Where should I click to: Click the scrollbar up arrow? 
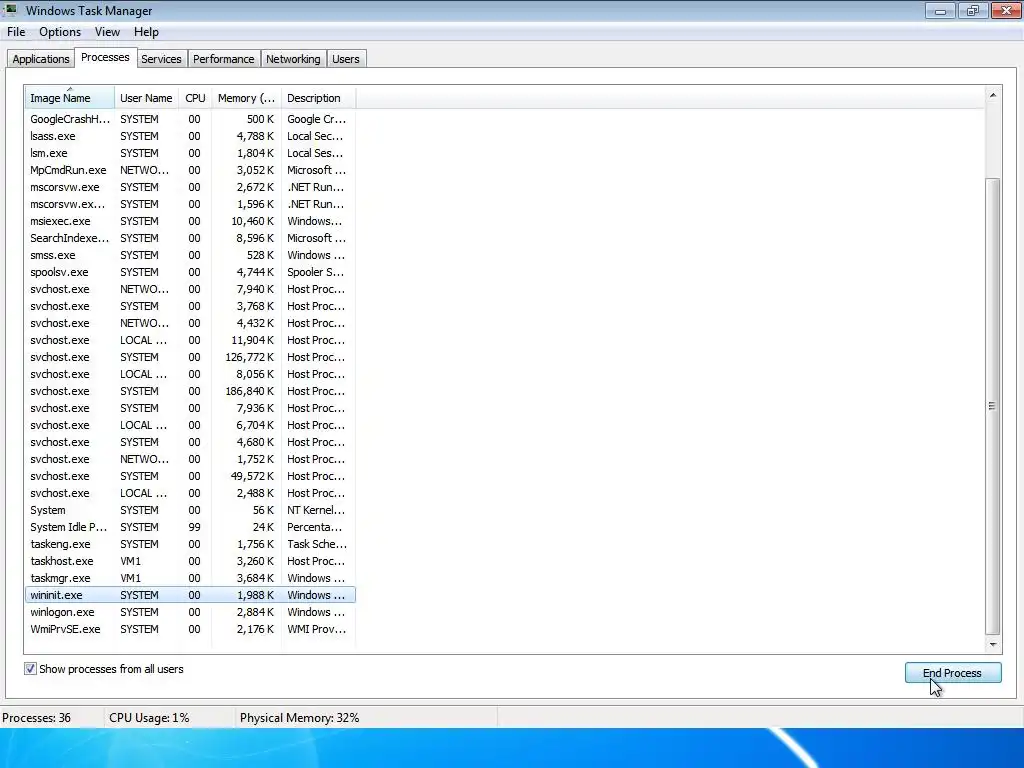point(993,95)
